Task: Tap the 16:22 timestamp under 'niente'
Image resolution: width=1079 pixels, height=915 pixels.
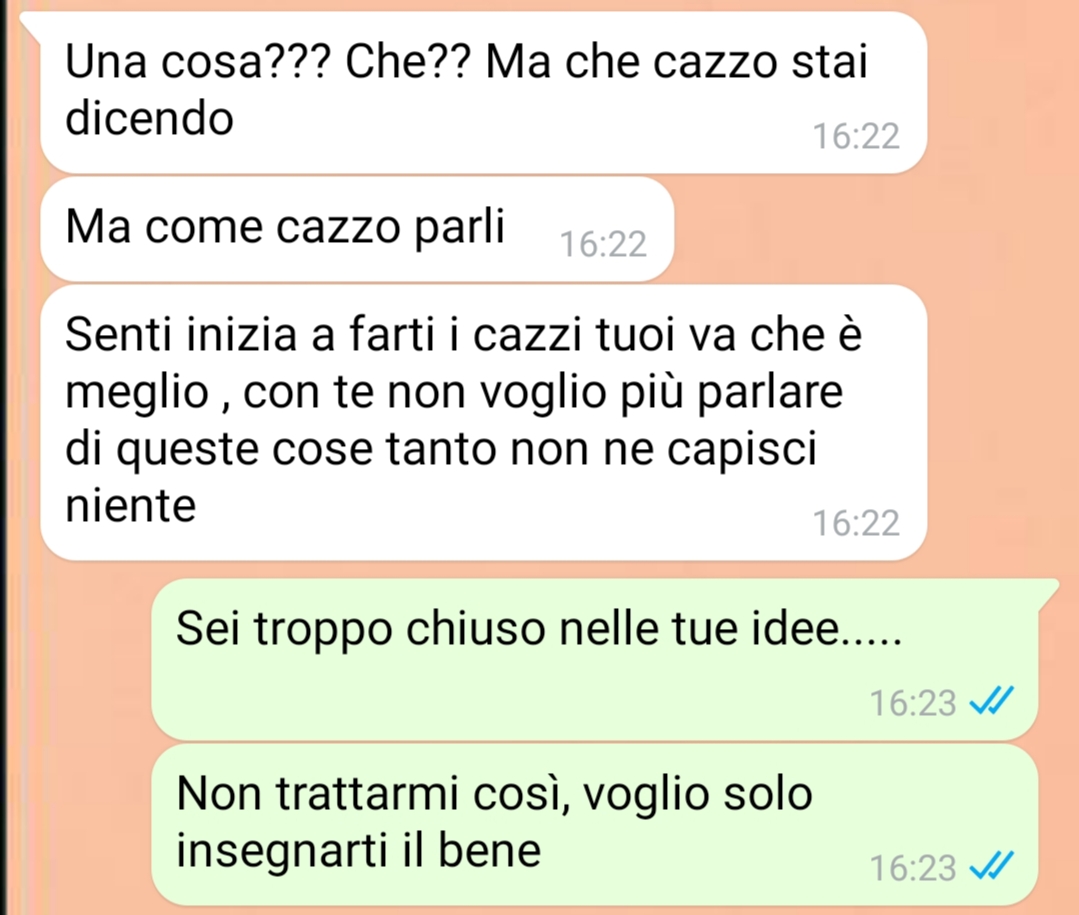Action: point(856,523)
